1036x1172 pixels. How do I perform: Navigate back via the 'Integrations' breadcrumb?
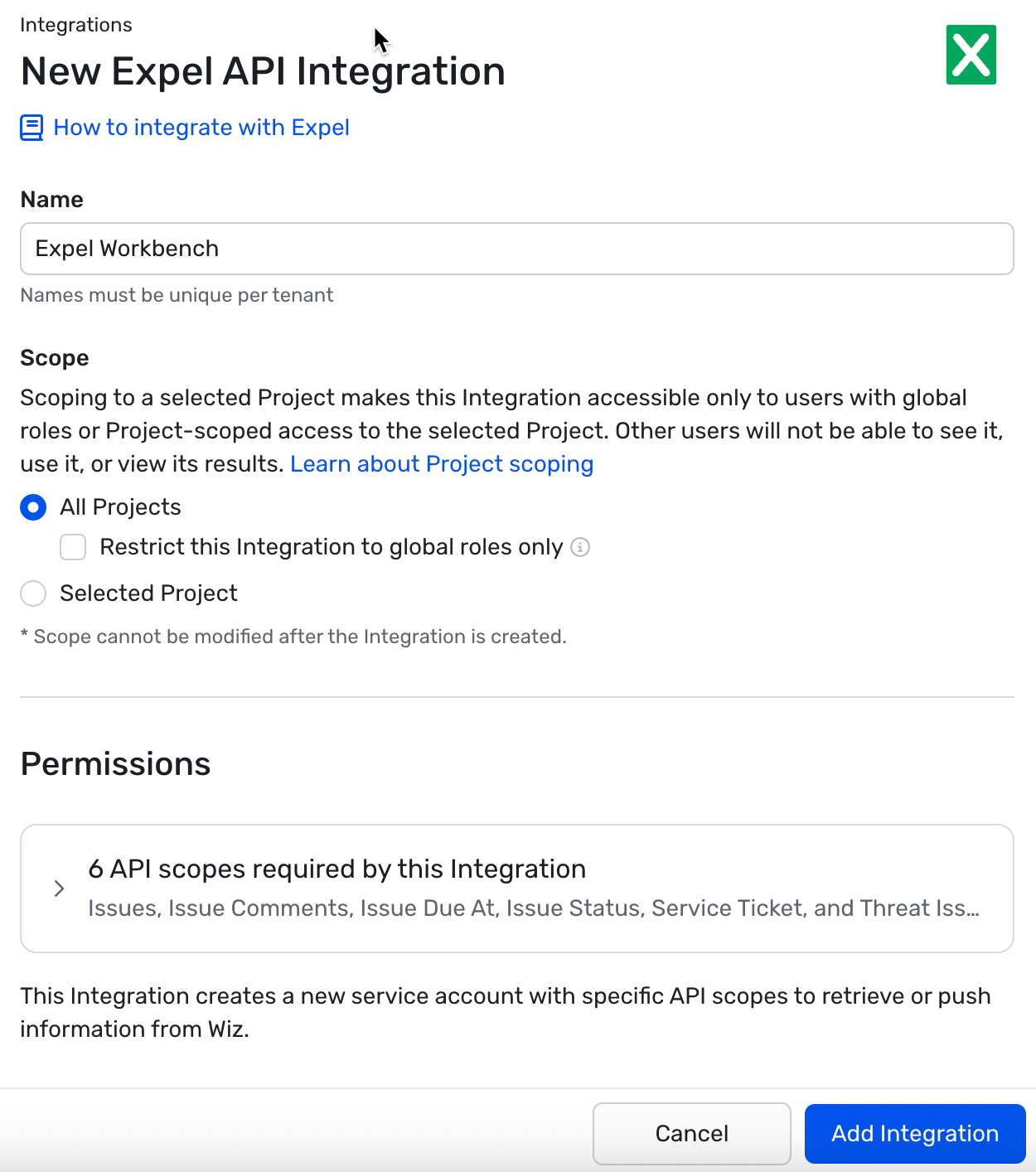click(x=75, y=25)
